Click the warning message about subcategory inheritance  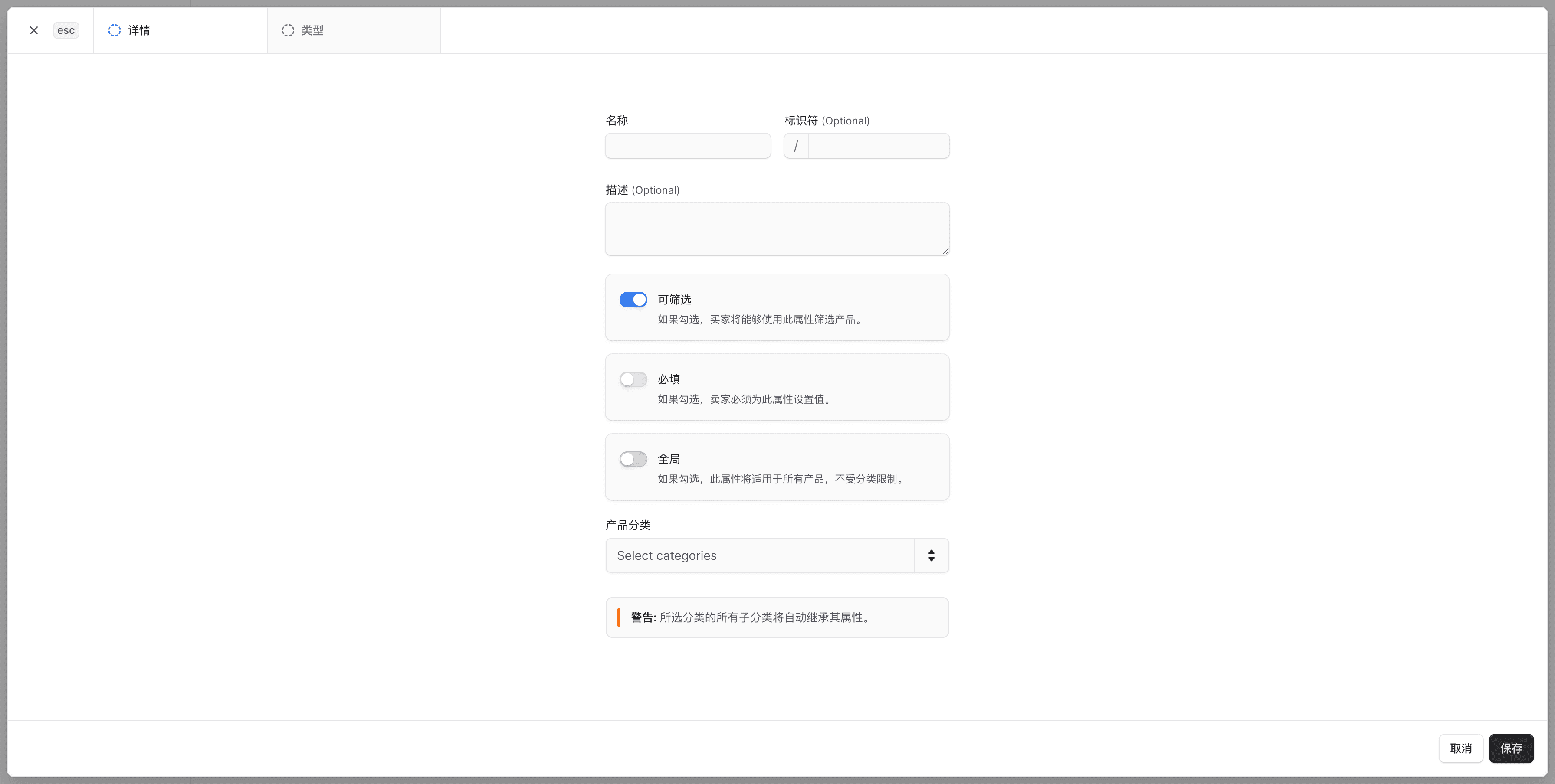coord(749,617)
